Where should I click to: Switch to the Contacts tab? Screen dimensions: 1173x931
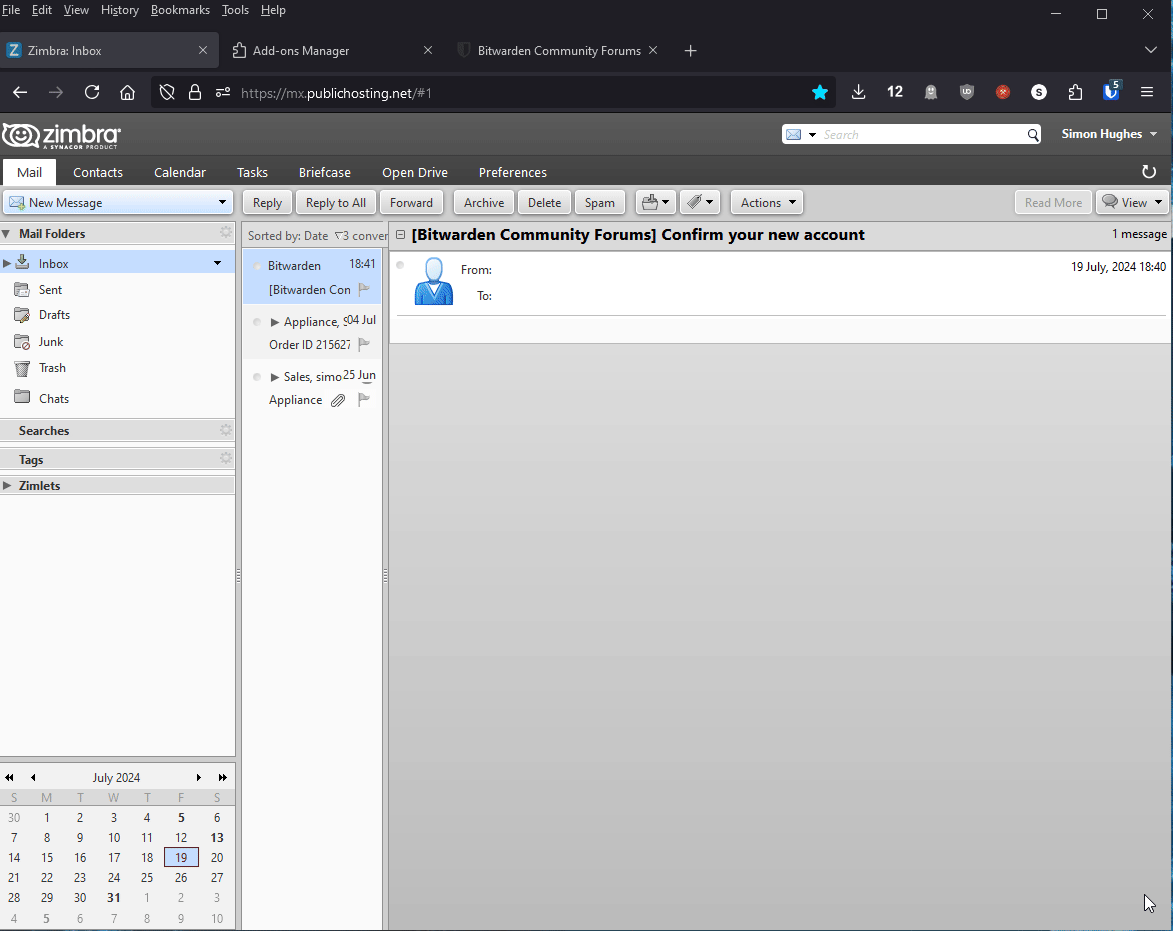point(98,172)
